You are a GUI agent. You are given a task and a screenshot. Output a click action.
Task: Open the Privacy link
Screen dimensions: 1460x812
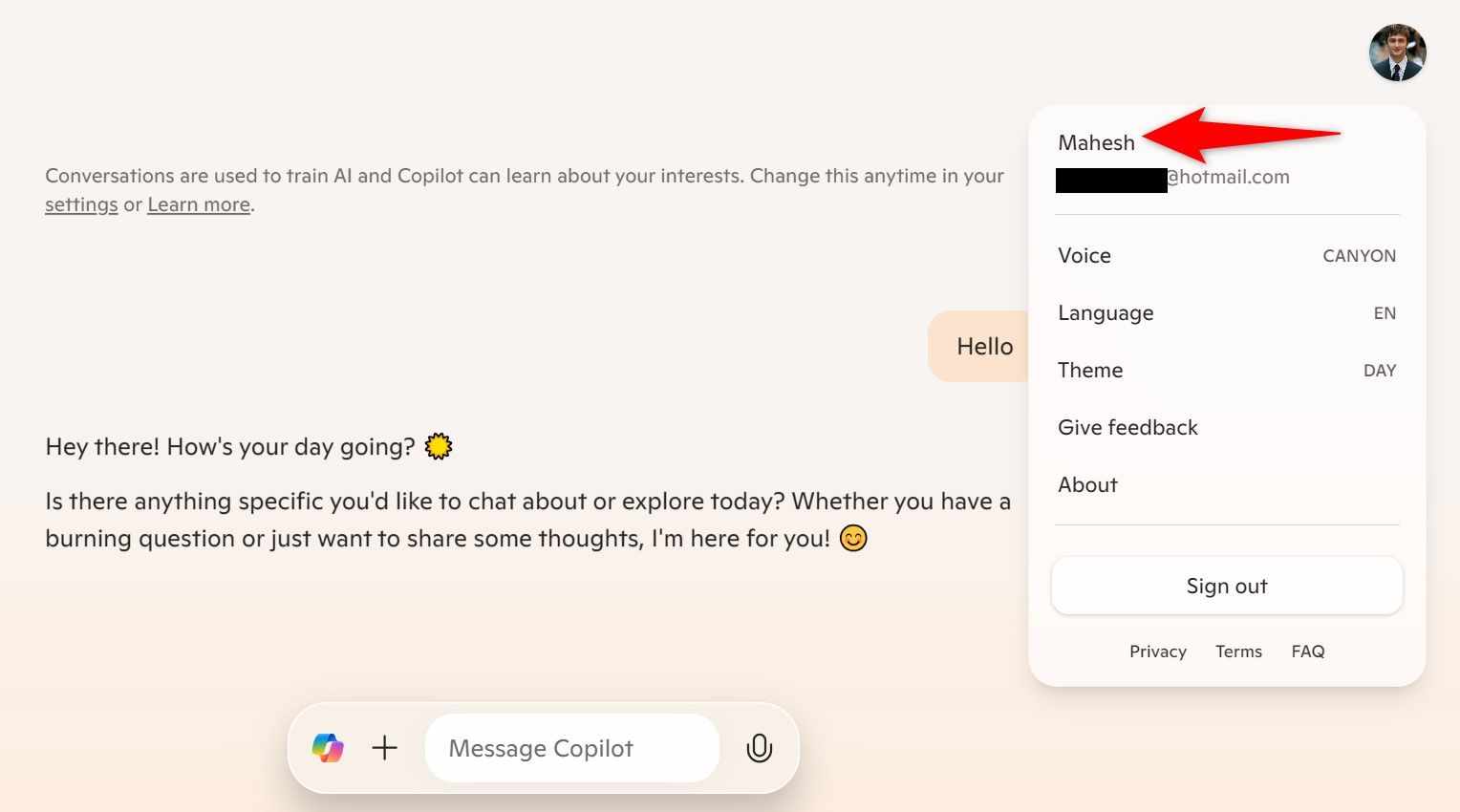[1157, 652]
